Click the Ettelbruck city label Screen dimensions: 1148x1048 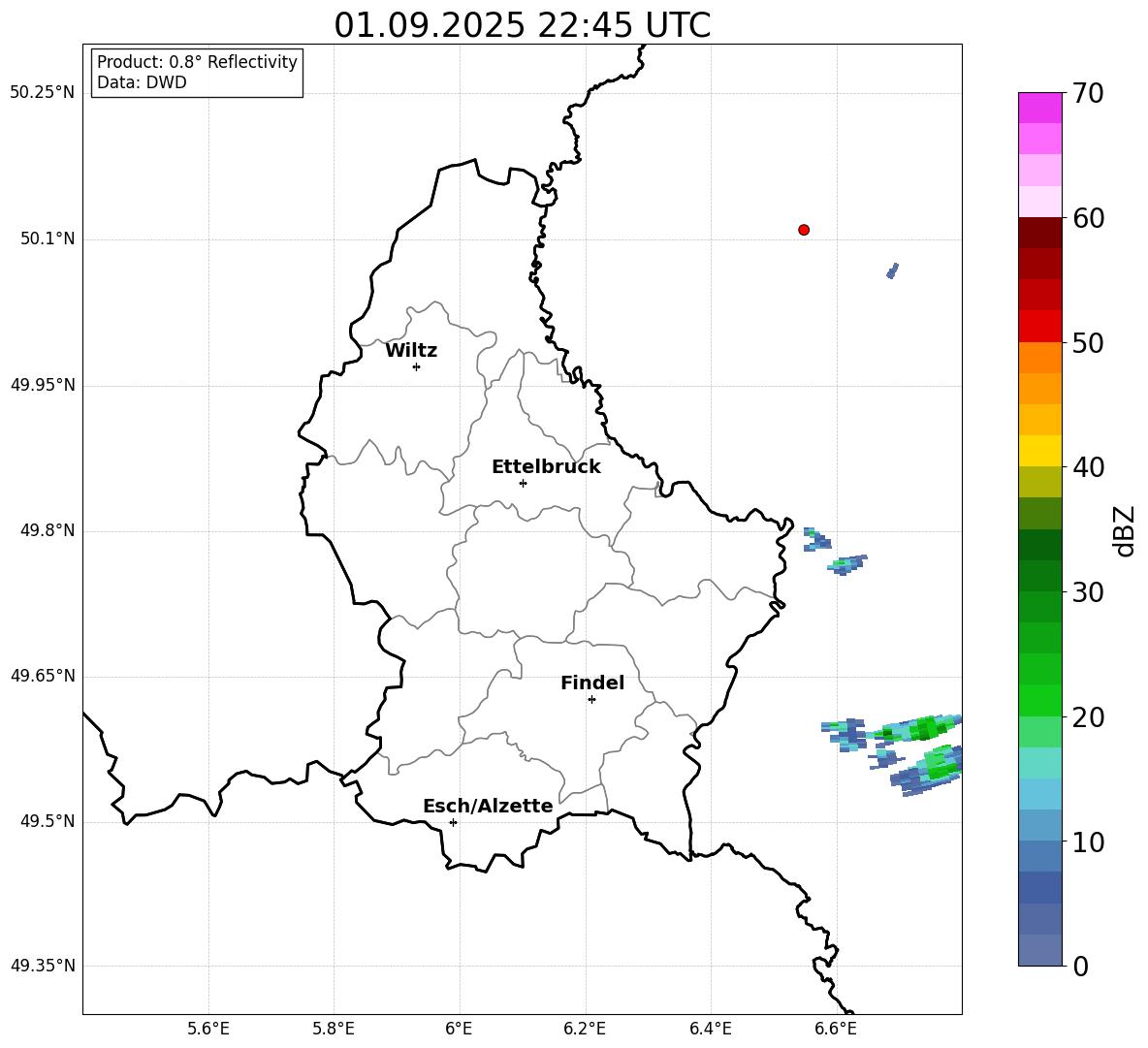[x=546, y=467]
